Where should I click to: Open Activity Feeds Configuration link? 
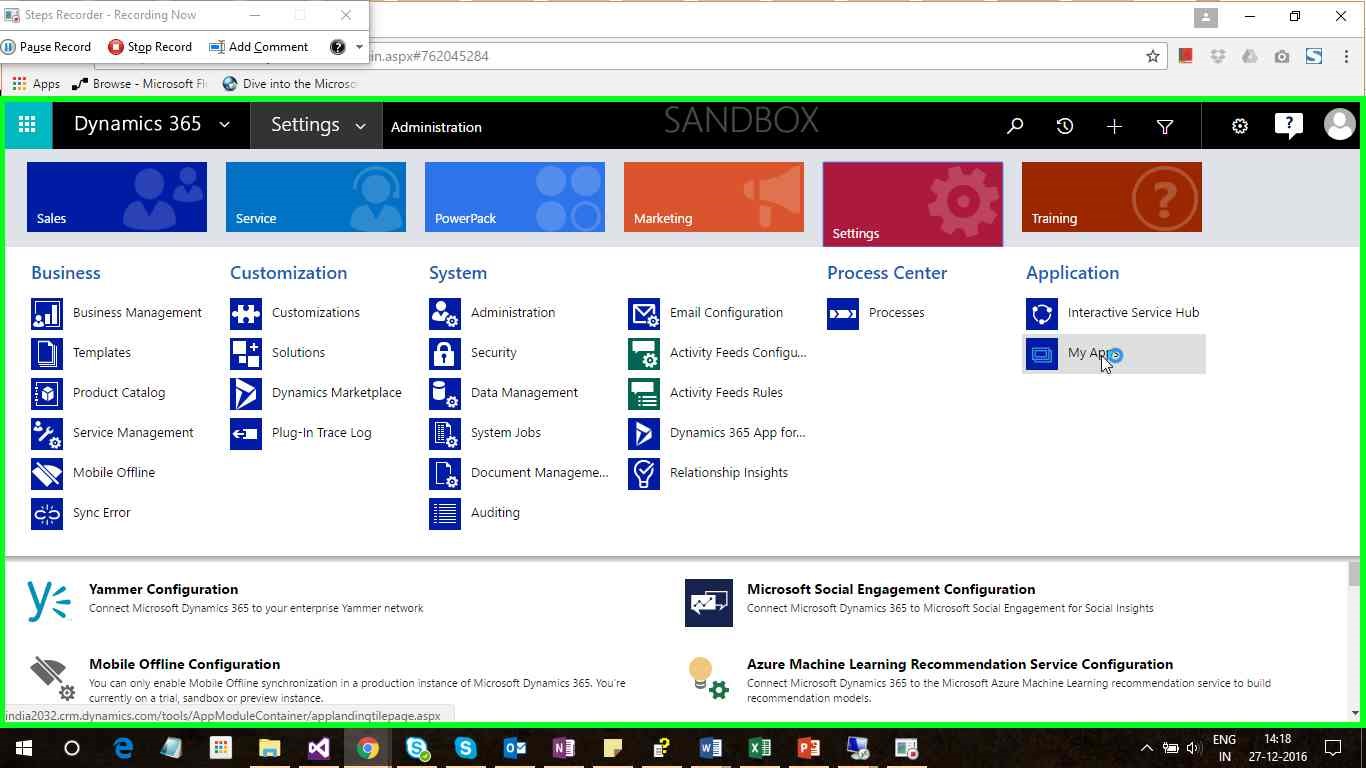pyautogui.click(x=738, y=353)
